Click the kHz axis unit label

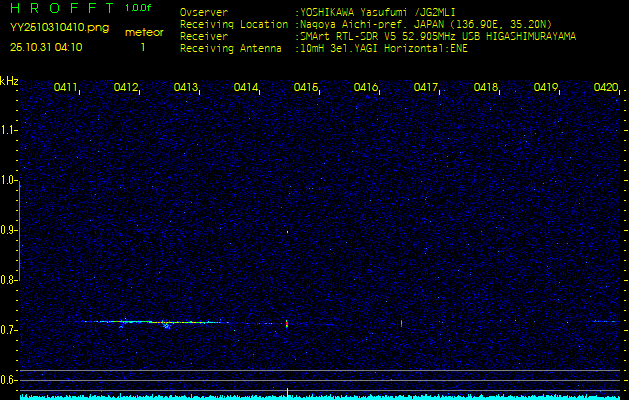pos(9,80)
